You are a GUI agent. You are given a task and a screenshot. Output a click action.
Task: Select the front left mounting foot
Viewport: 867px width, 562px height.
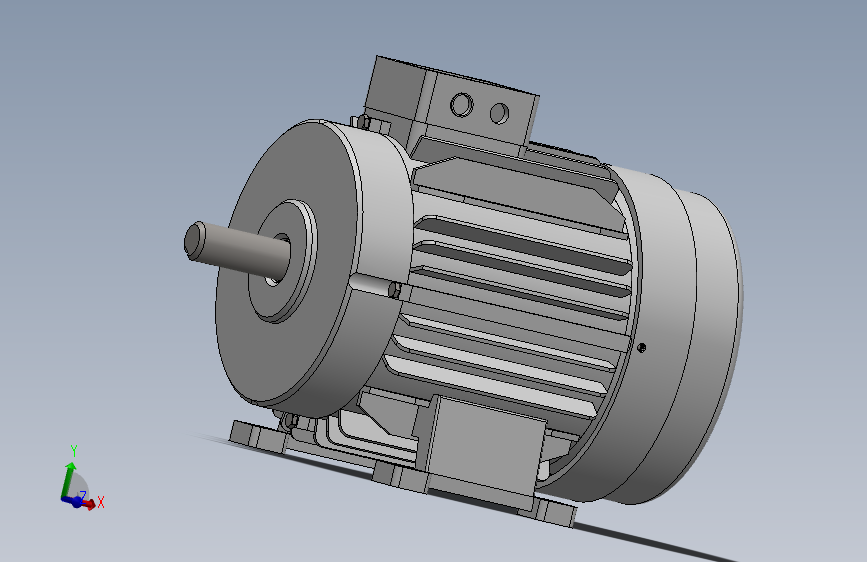258,437
